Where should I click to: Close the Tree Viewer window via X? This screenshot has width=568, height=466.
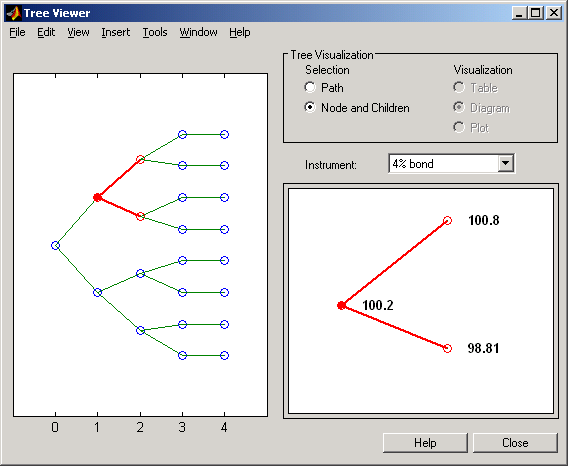click(554, 13)
